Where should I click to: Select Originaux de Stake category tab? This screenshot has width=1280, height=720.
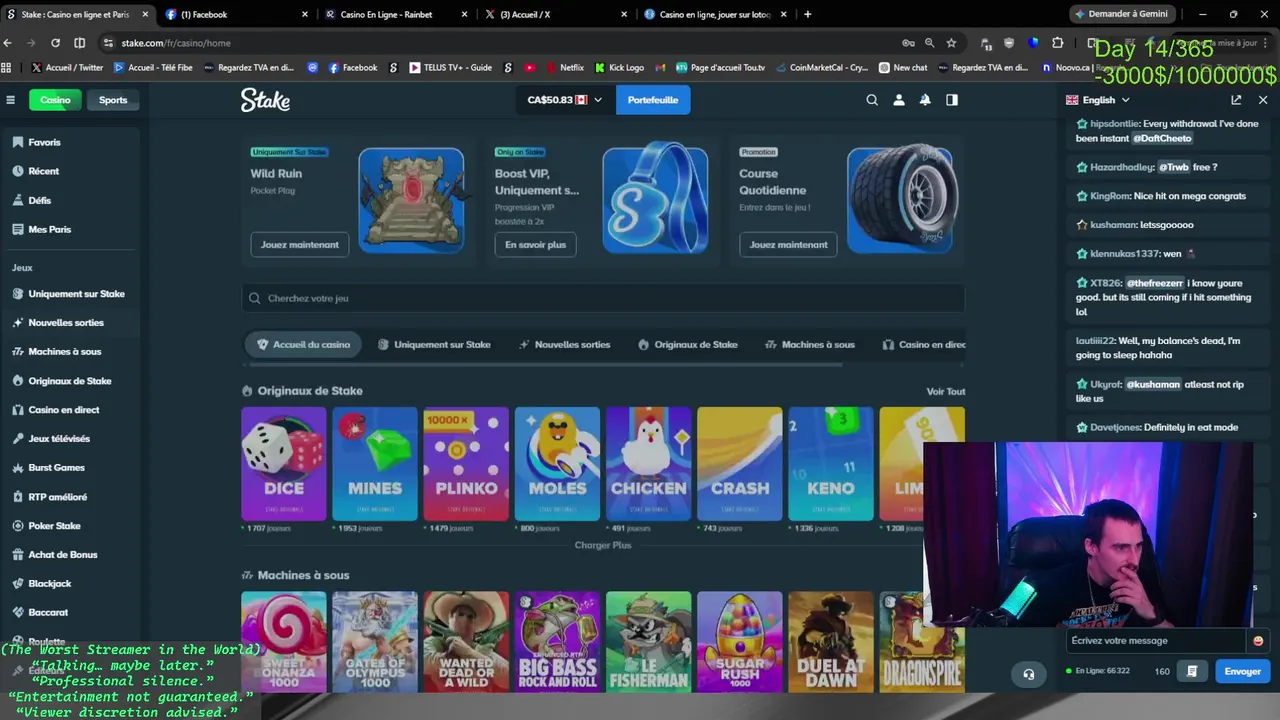(688, 344)
